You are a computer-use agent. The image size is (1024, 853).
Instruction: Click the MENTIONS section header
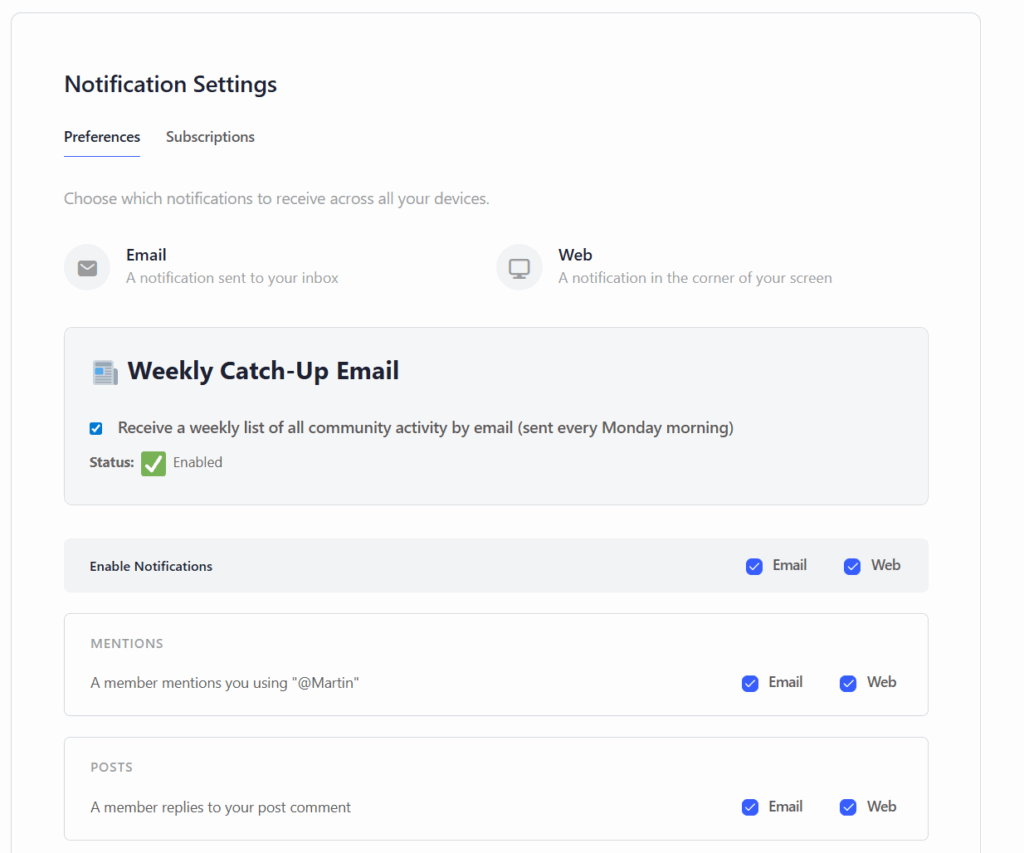coord(126,644)
